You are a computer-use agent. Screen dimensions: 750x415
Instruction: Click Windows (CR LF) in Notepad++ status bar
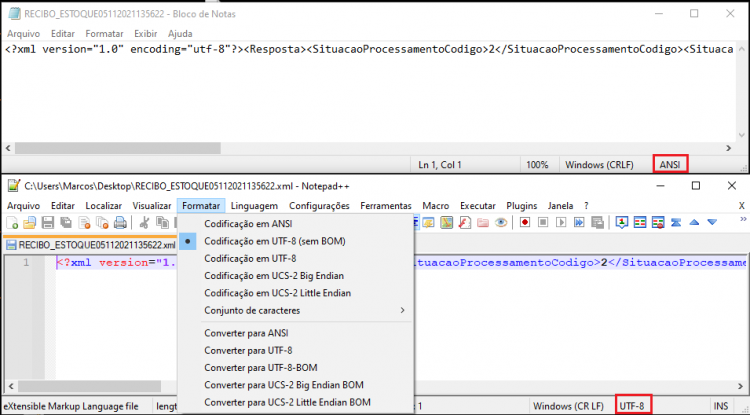click(x=568, y=406)
